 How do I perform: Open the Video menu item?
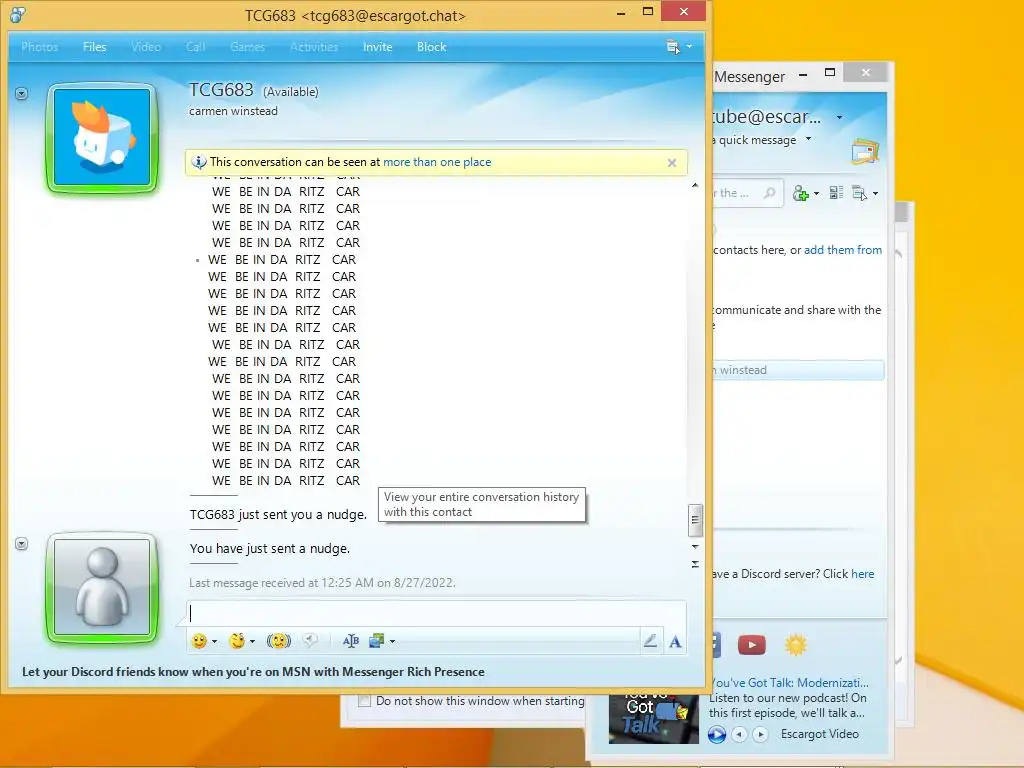click(146, 47)
